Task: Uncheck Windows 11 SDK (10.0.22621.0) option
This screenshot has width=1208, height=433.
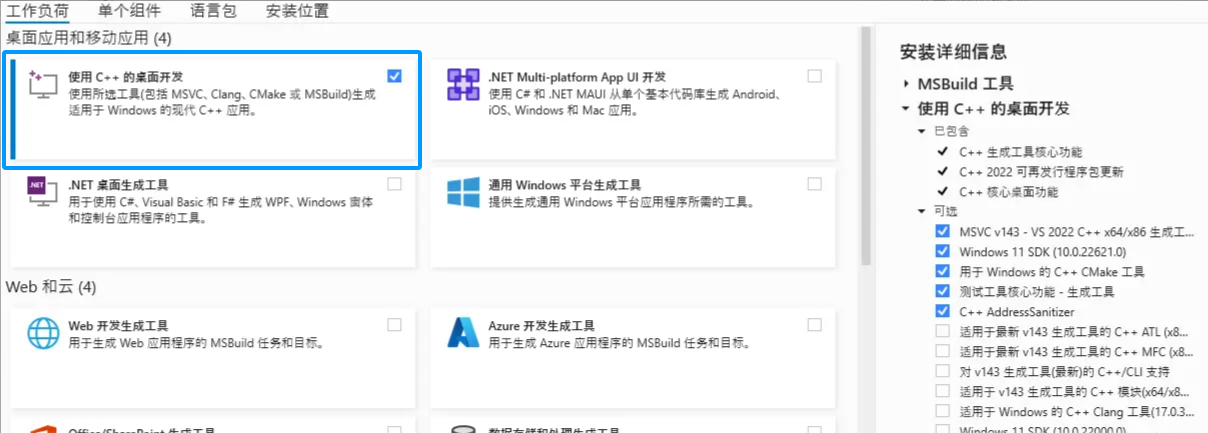Action: (x=942, y=251)
